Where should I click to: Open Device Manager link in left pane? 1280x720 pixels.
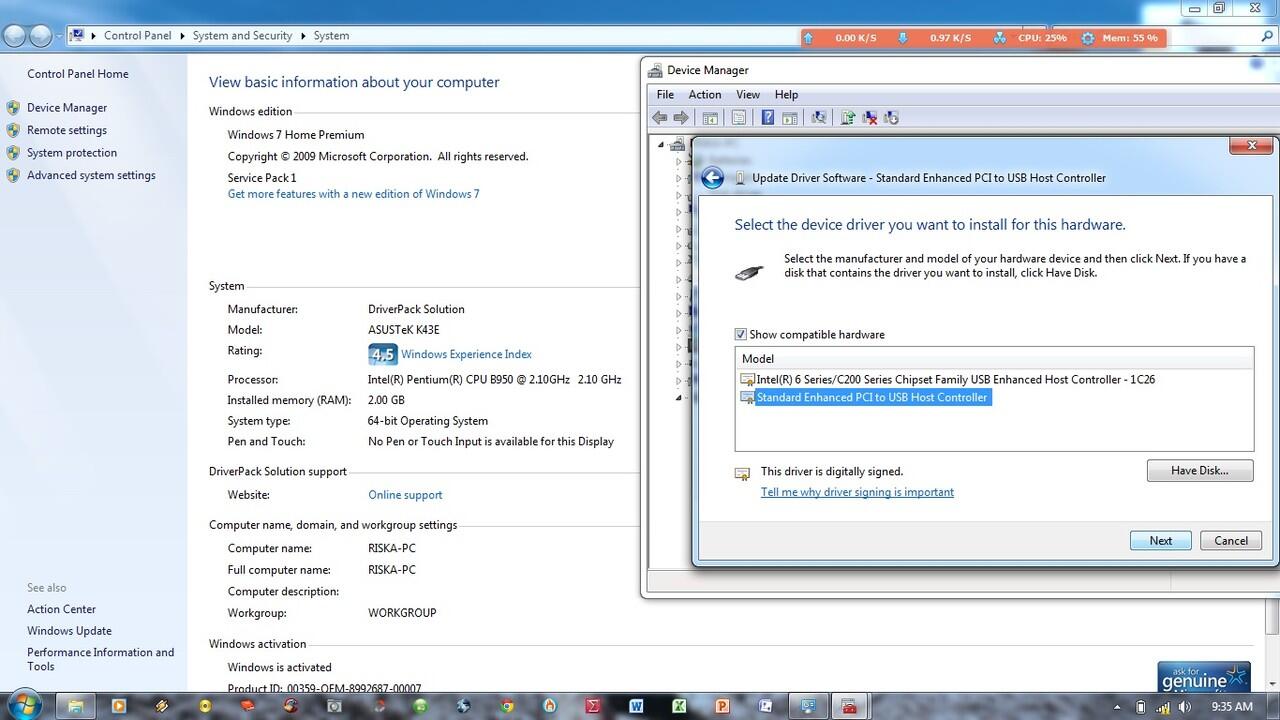click(67, 108)
